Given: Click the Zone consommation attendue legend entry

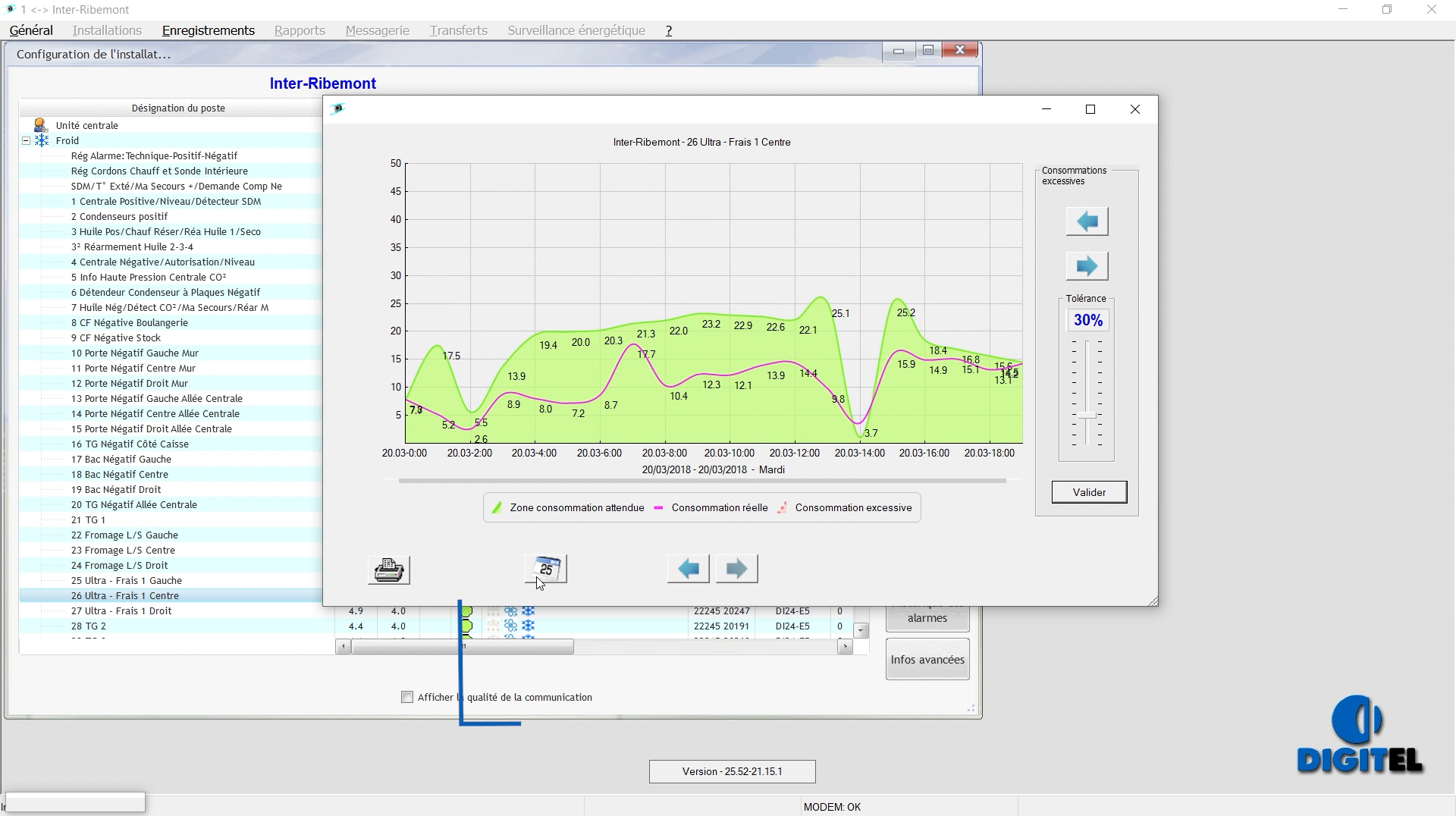Looking at the screenshot, I should click(x=569, y=508).
